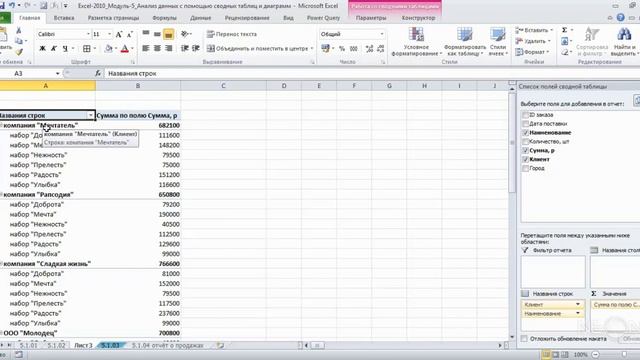Click Перенос текста button
640x360 pixels.
tap(232, 34)
